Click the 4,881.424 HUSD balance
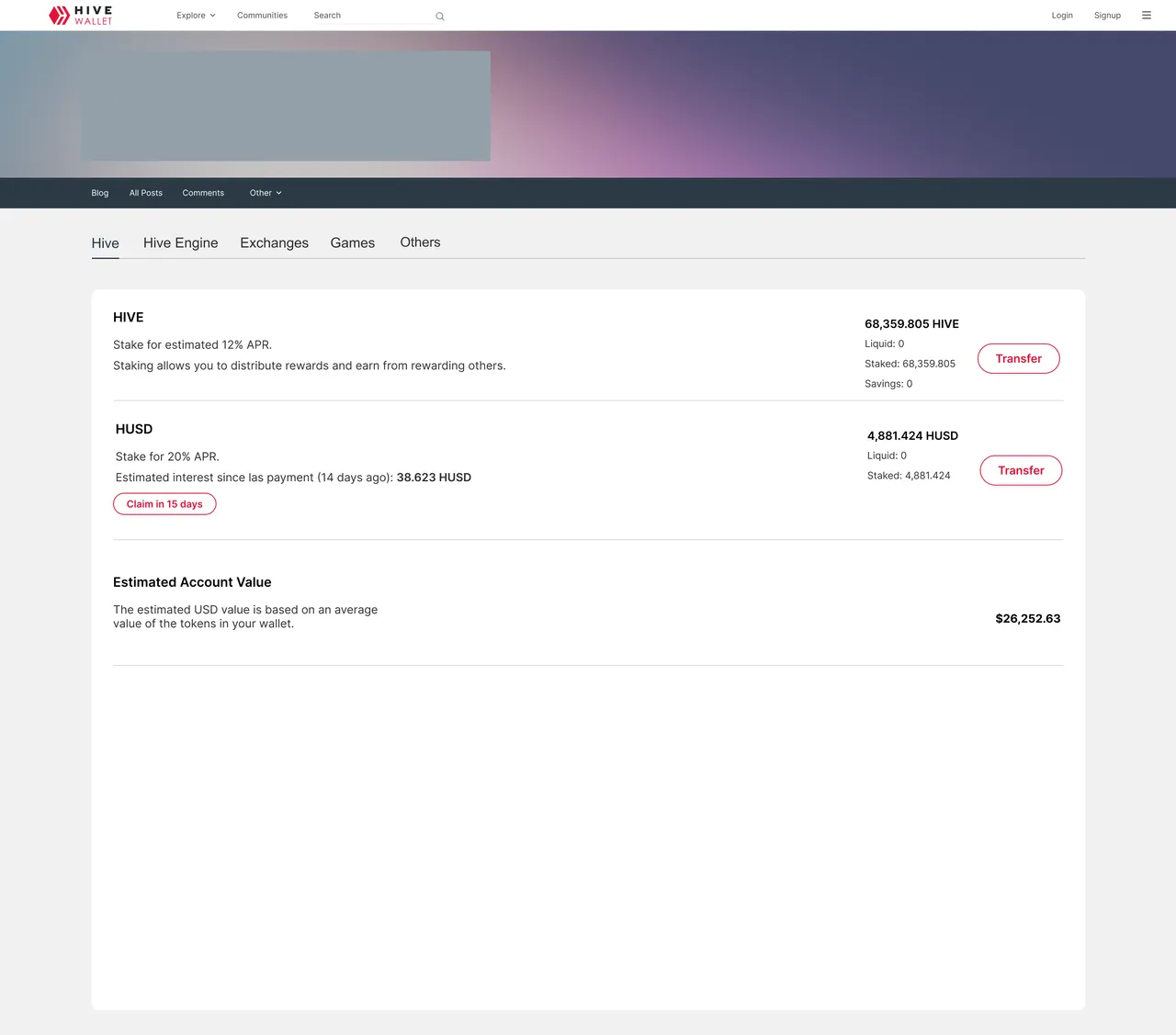The height and width of the screenshot is (1035, 1176). tap(912, 436)
